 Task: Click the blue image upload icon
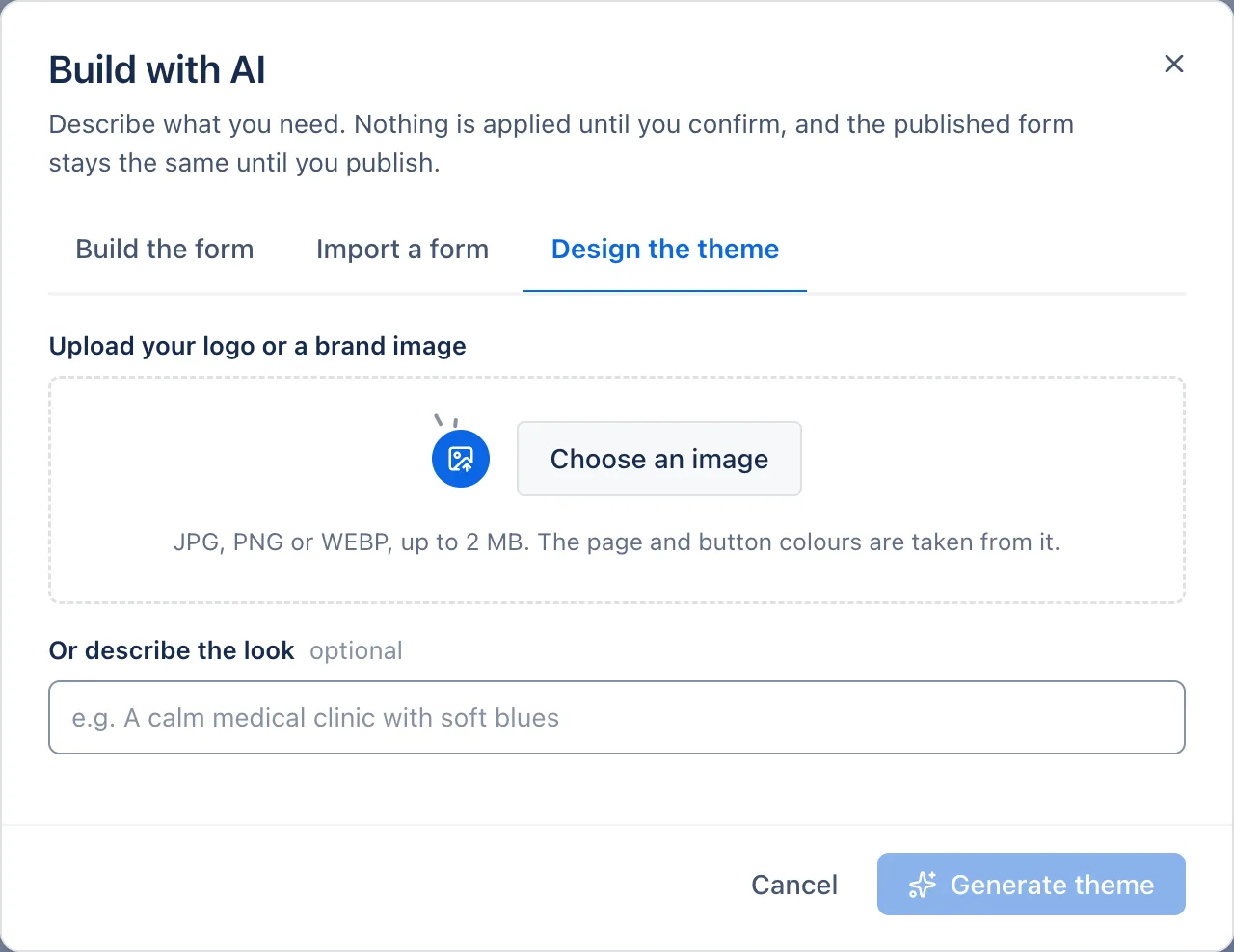point(461,459)
